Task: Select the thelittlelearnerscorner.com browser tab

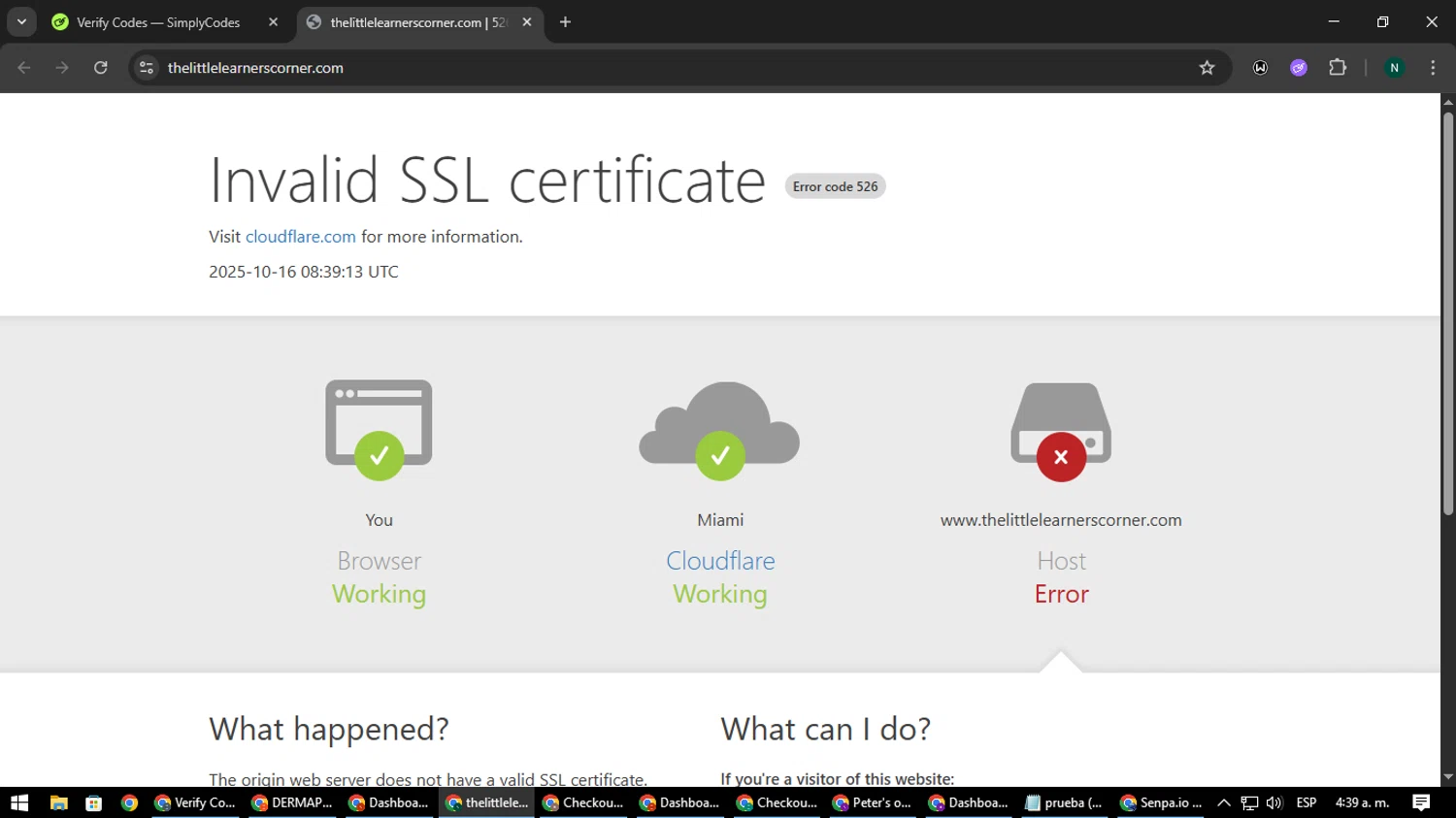Action: pyautogui.click(x=417, y=22)
